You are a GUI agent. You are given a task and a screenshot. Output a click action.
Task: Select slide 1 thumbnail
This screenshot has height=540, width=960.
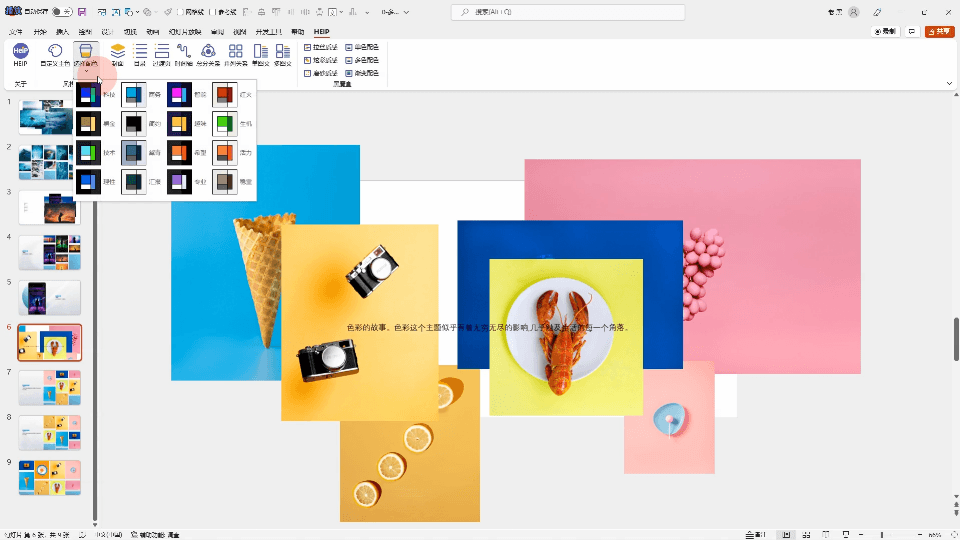(x=50, y=117)
